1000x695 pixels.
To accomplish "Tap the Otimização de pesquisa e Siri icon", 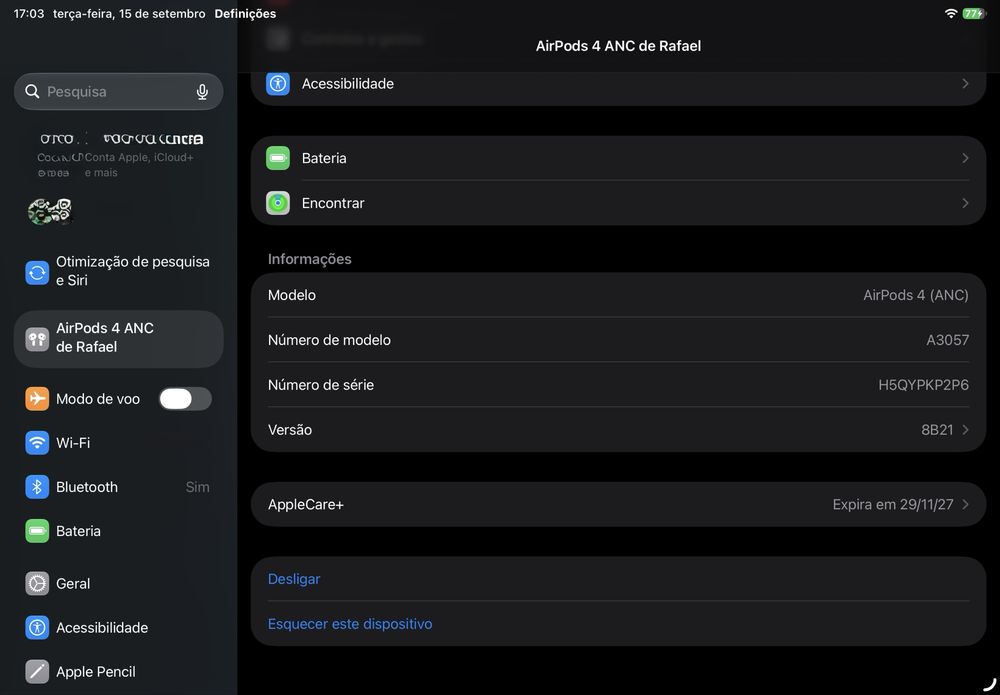I will point(37,272).
